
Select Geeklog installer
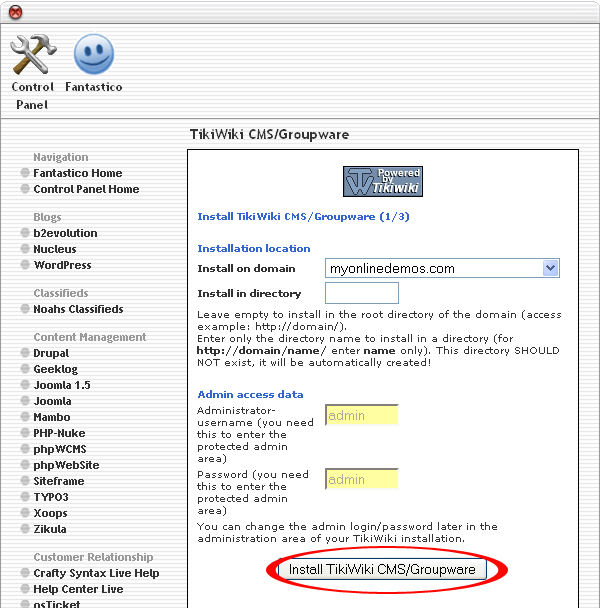coord(55,369)
